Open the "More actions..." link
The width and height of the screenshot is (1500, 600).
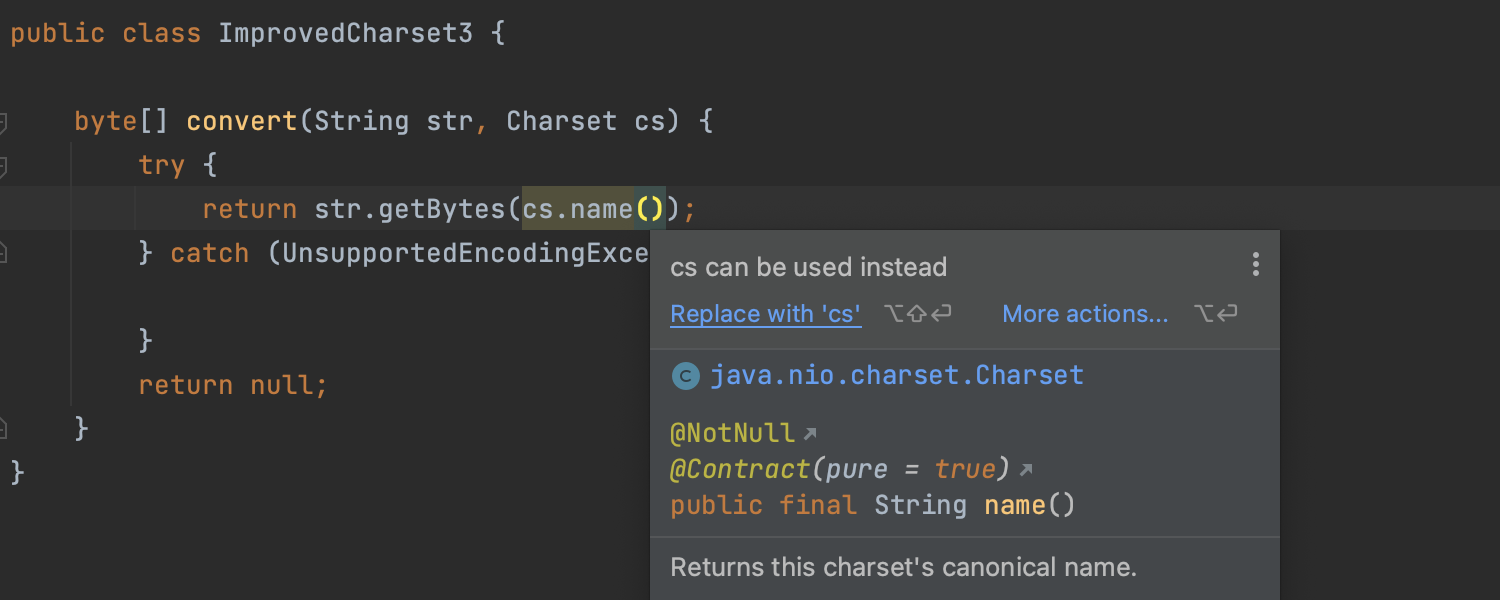[x=1085, y=314]
